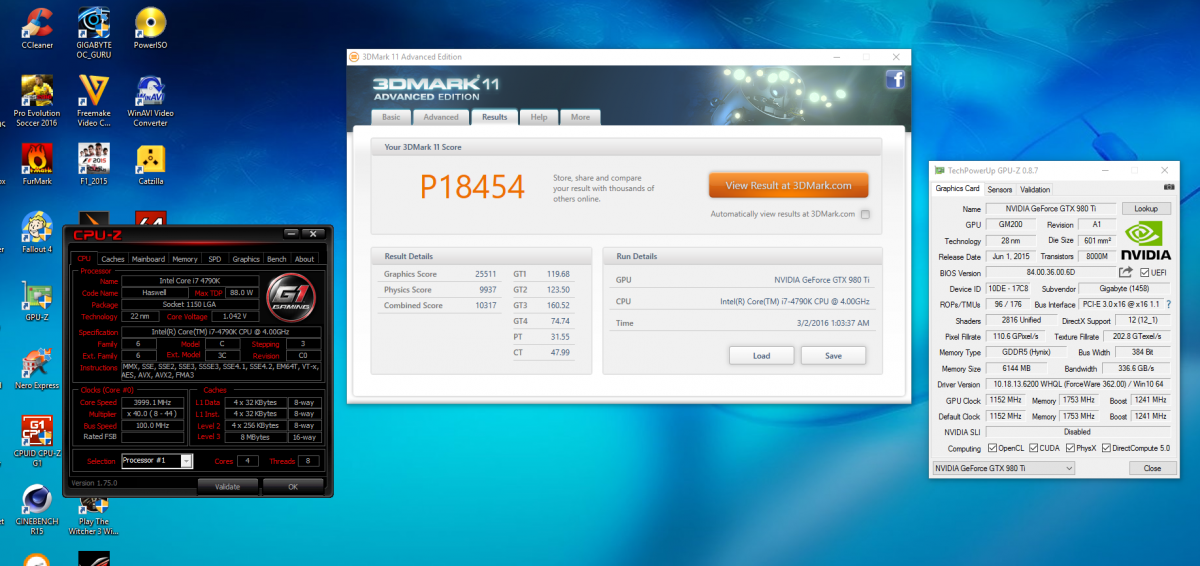The height and width of the screenshot is (566, 1200).
Task: Click the Lookup button in GPU-Z
Action: point(1146,209)
